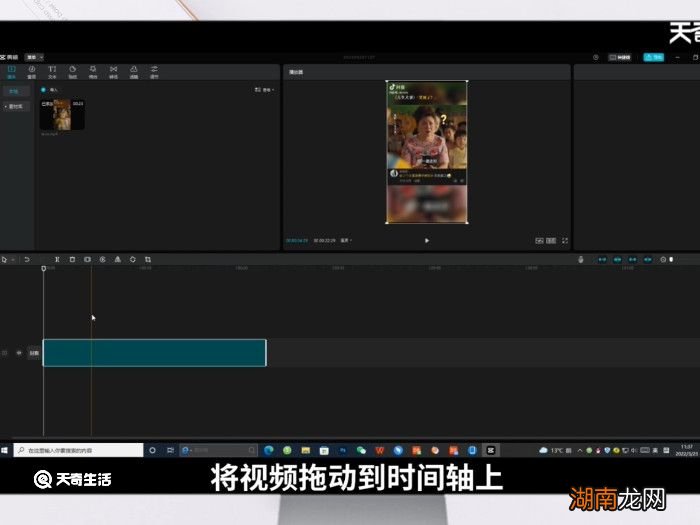700x525 pixels.
Task: Open File Explorer from taskbar
Action: 306,450
